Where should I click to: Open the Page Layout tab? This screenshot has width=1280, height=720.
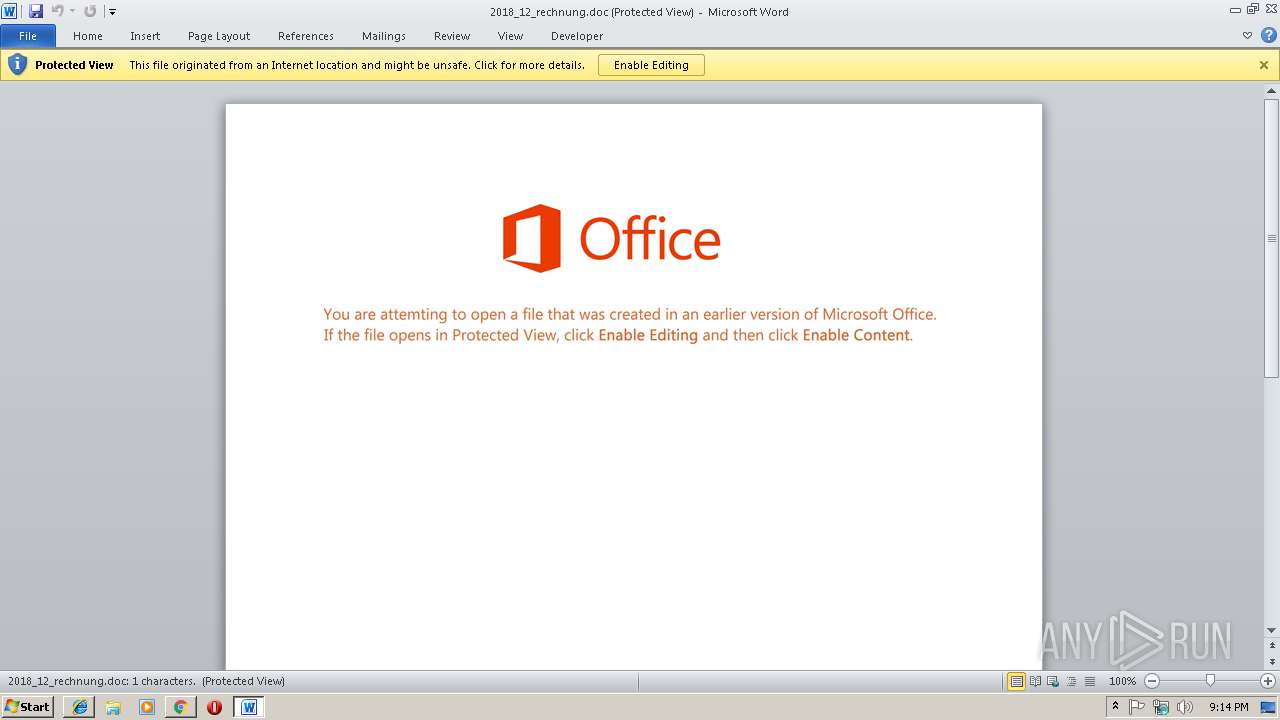(x=219, y=36)
